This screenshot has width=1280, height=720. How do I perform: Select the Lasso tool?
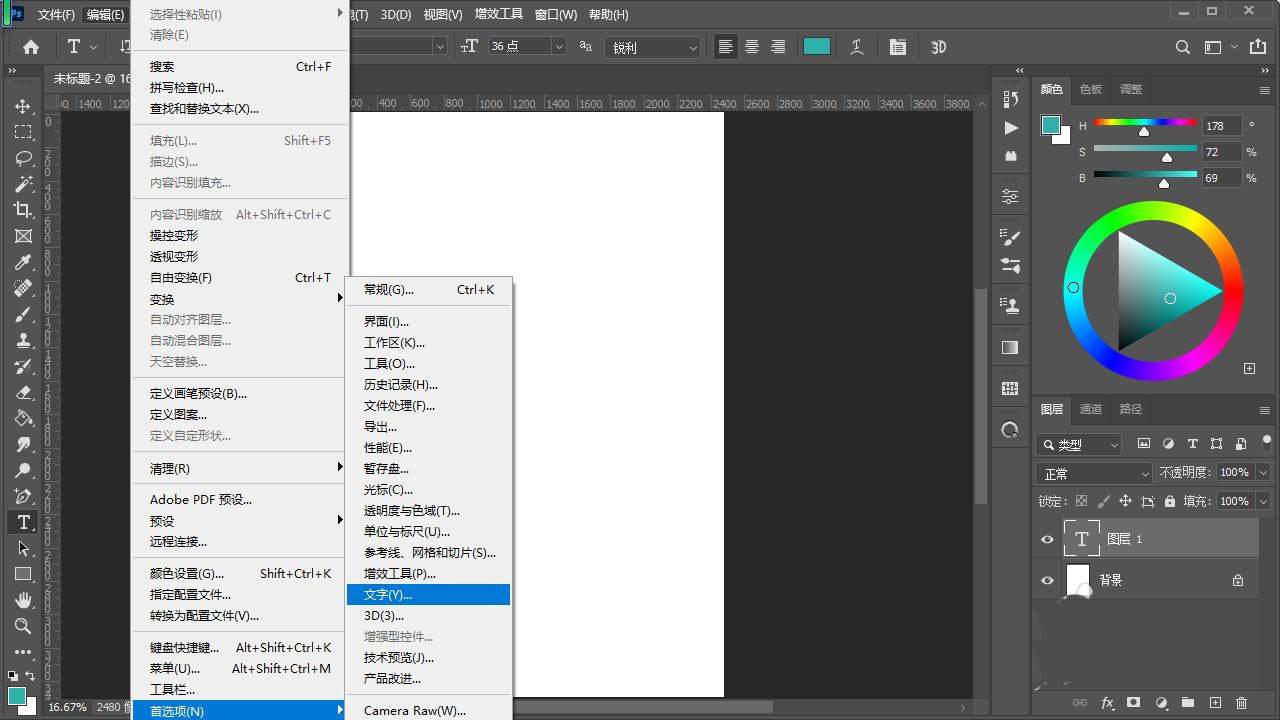point(23,158)
